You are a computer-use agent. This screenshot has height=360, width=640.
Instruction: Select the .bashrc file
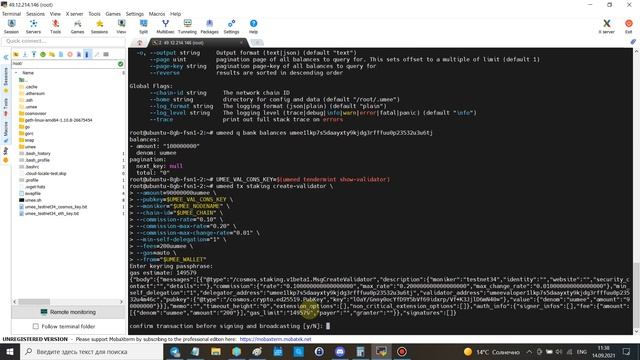click(29, 167)
